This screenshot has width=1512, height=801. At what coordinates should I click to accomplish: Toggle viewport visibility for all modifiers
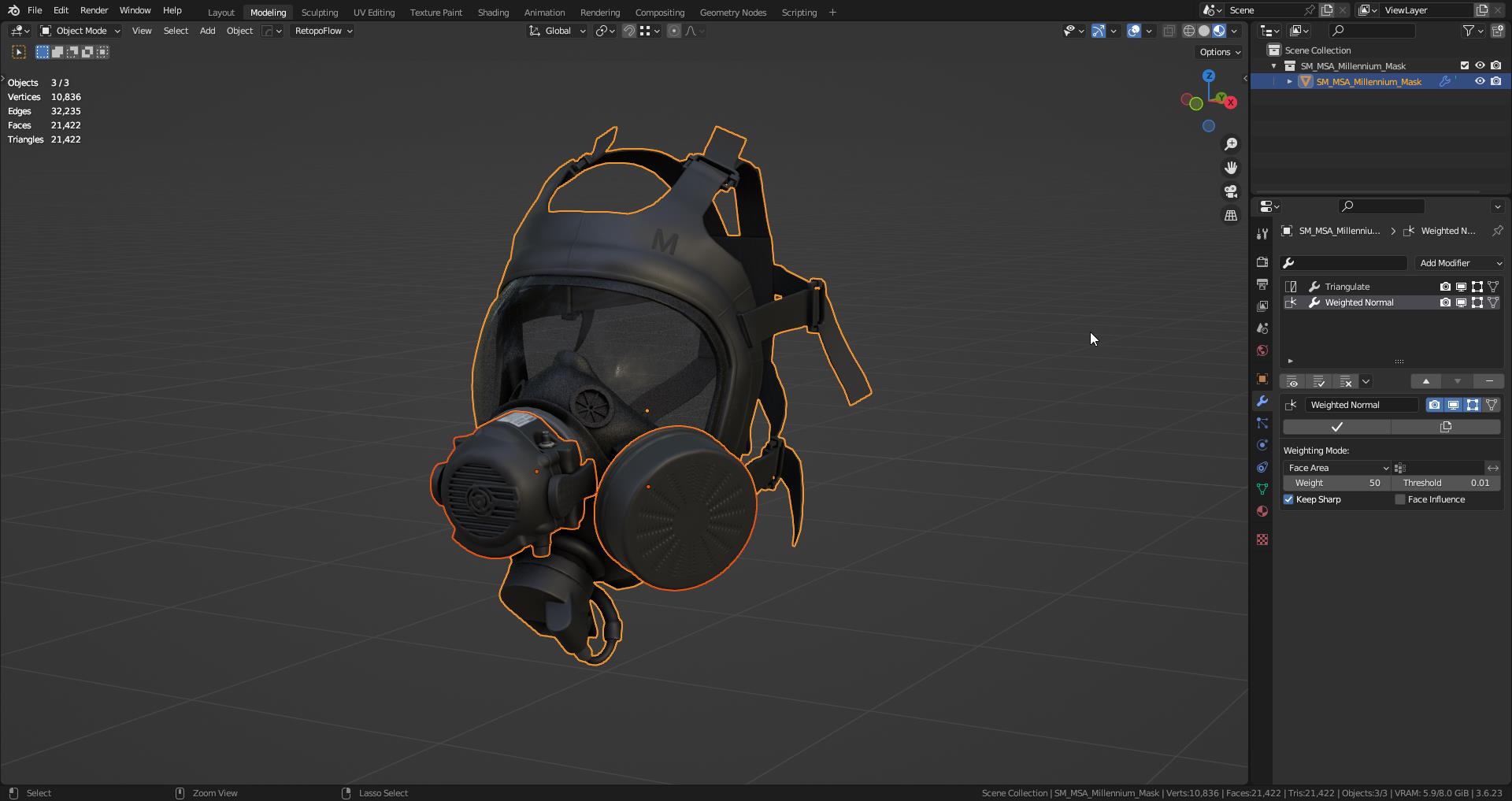pos(1292,382)
